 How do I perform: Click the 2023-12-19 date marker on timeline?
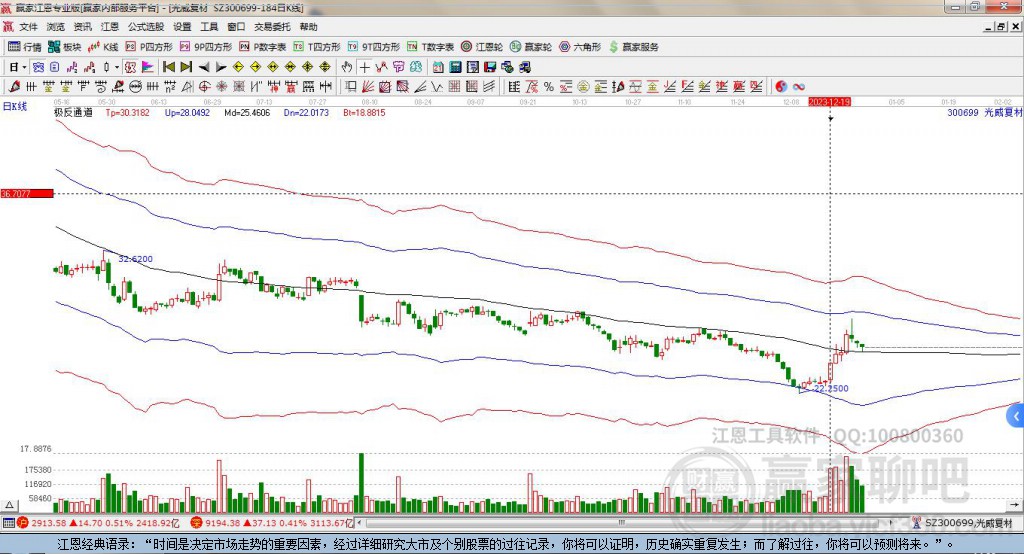point(830,102)
